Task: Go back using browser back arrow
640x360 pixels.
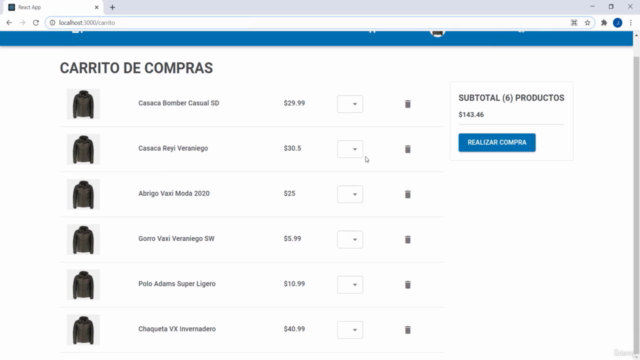Action: (9, 23)
